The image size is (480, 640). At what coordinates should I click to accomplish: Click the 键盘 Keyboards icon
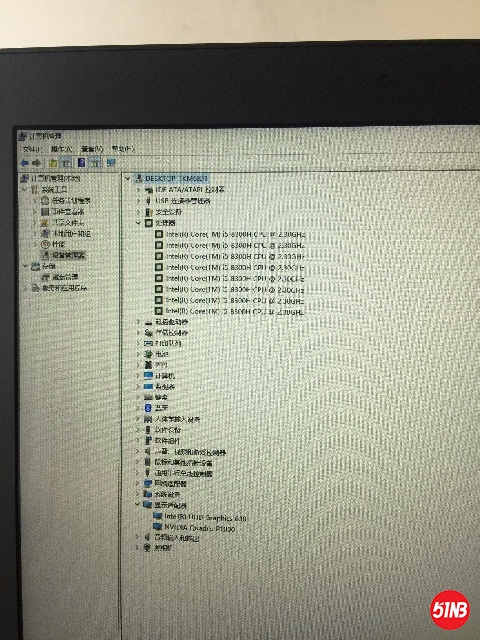[149, 397]
